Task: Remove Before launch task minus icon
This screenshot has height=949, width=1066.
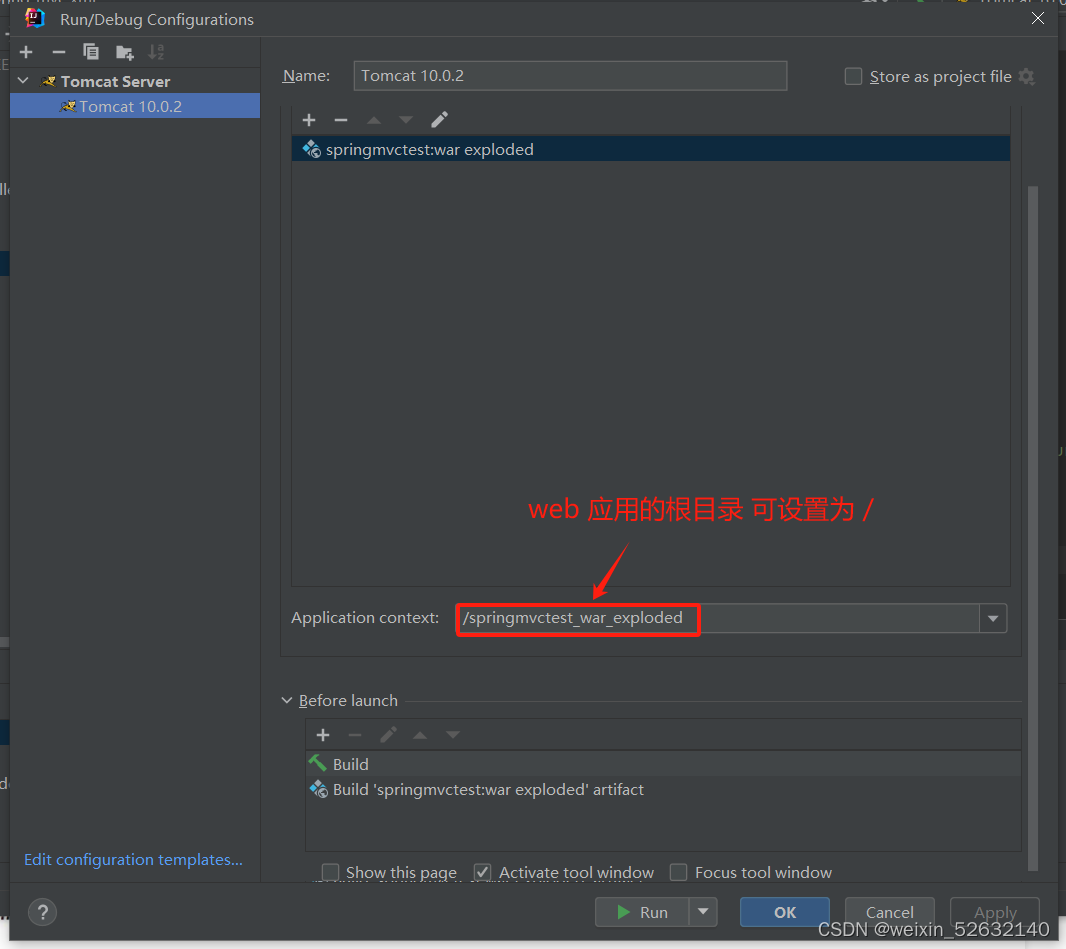Action: point(355,735)
